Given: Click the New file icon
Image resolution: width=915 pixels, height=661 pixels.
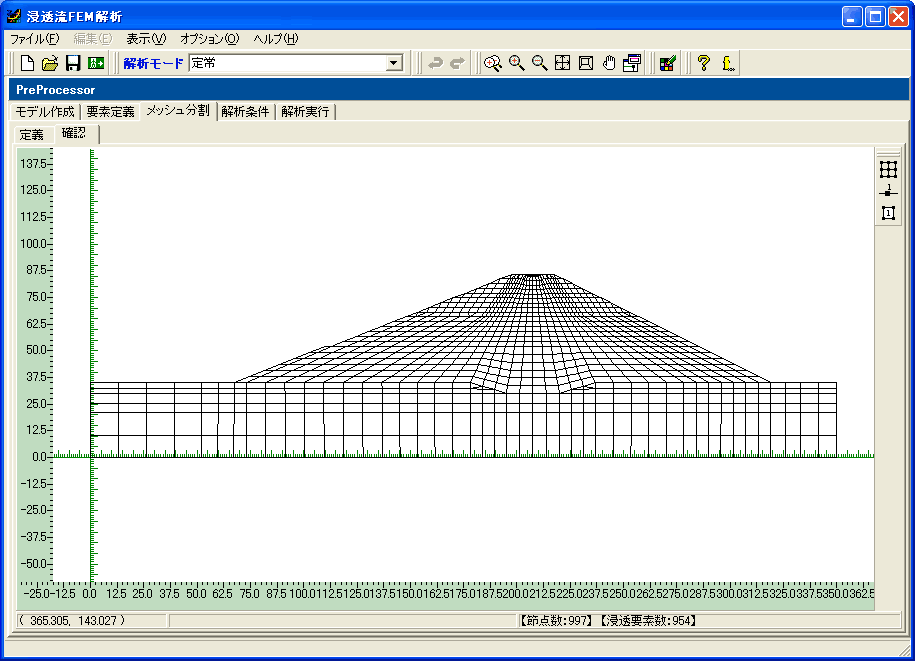Looking at the screenshot, I should tap(28, 63).
